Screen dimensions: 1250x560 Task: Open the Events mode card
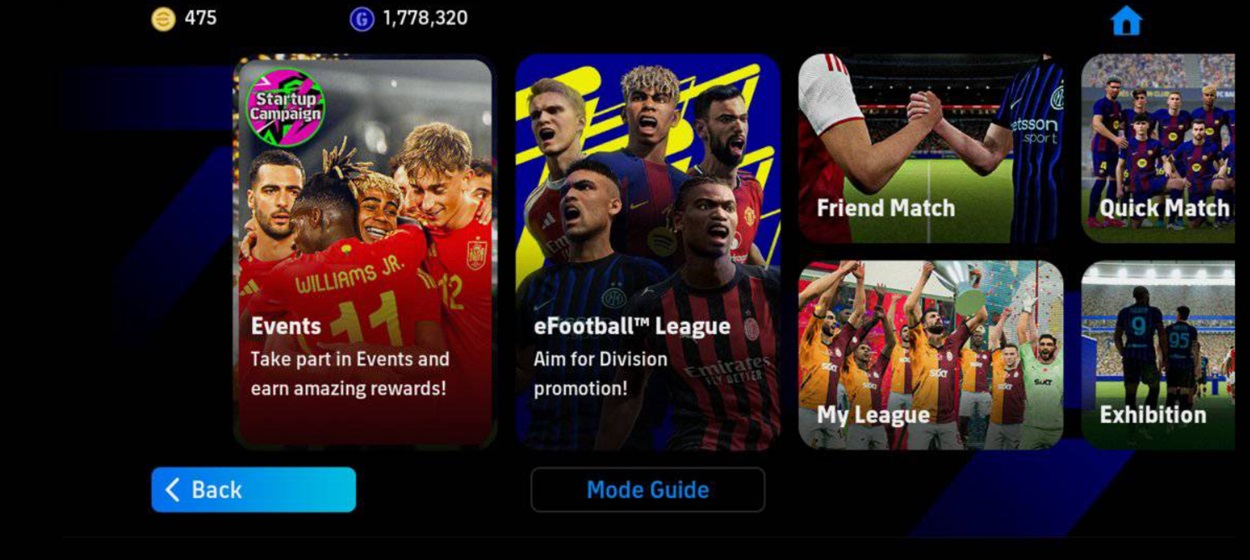(365, 252)
